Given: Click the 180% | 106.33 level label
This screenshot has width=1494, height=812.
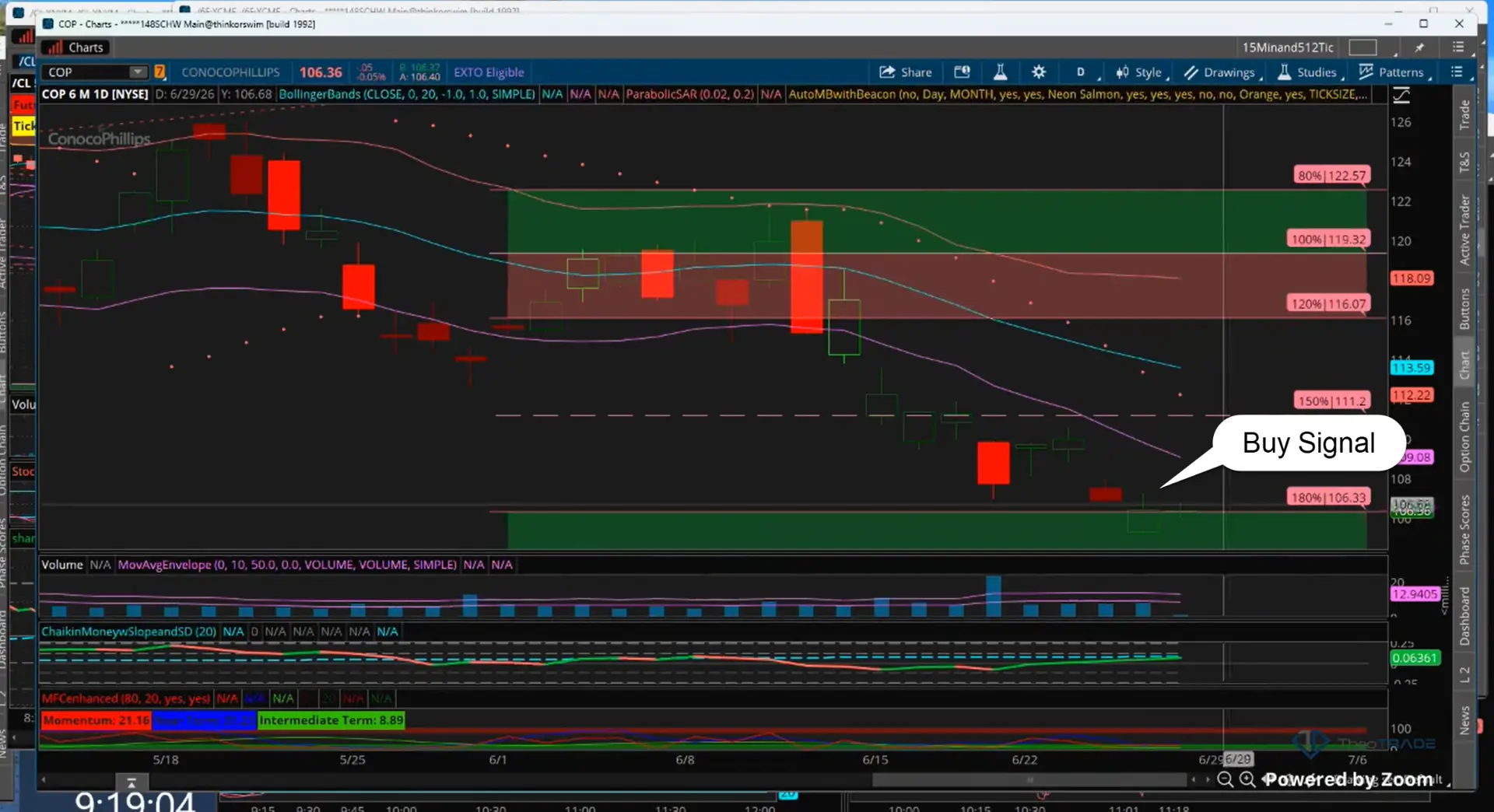Looking at the screenshot, I should 1328,497.
